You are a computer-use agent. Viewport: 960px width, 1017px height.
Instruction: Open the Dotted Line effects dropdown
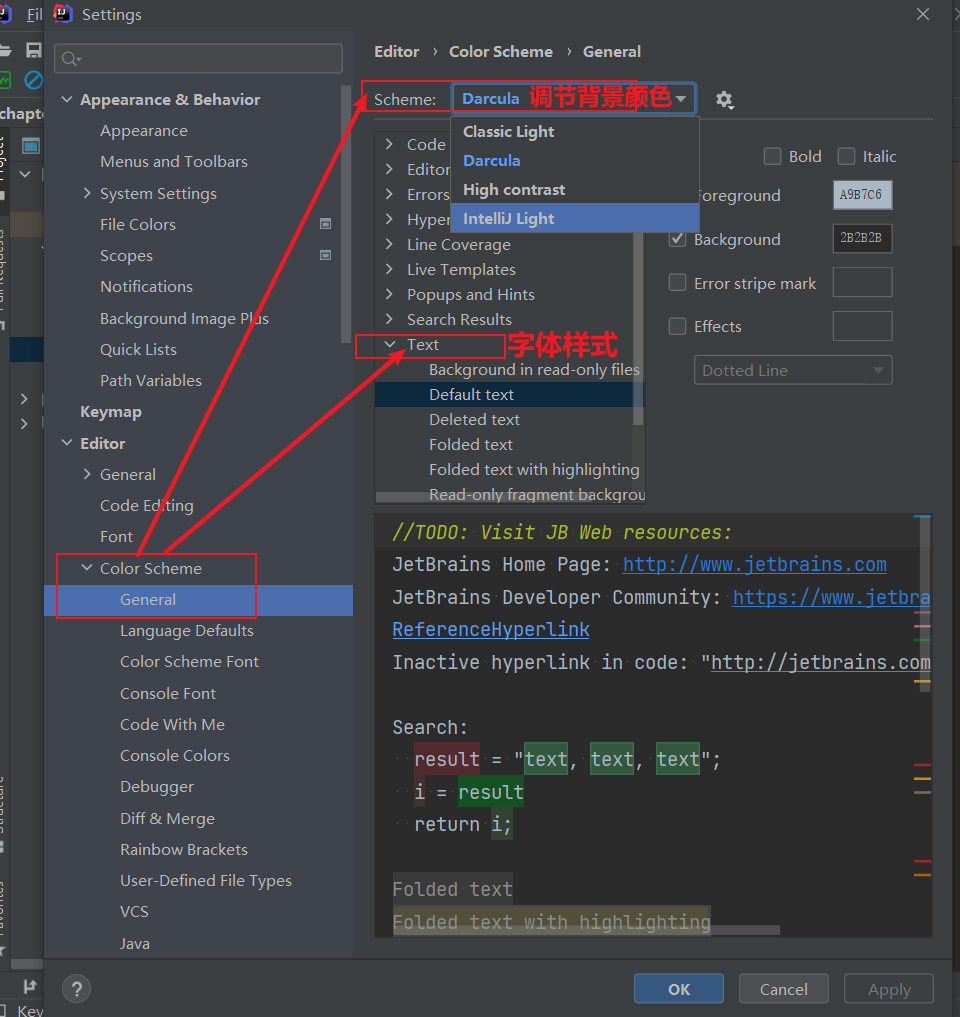coord(793,370)
